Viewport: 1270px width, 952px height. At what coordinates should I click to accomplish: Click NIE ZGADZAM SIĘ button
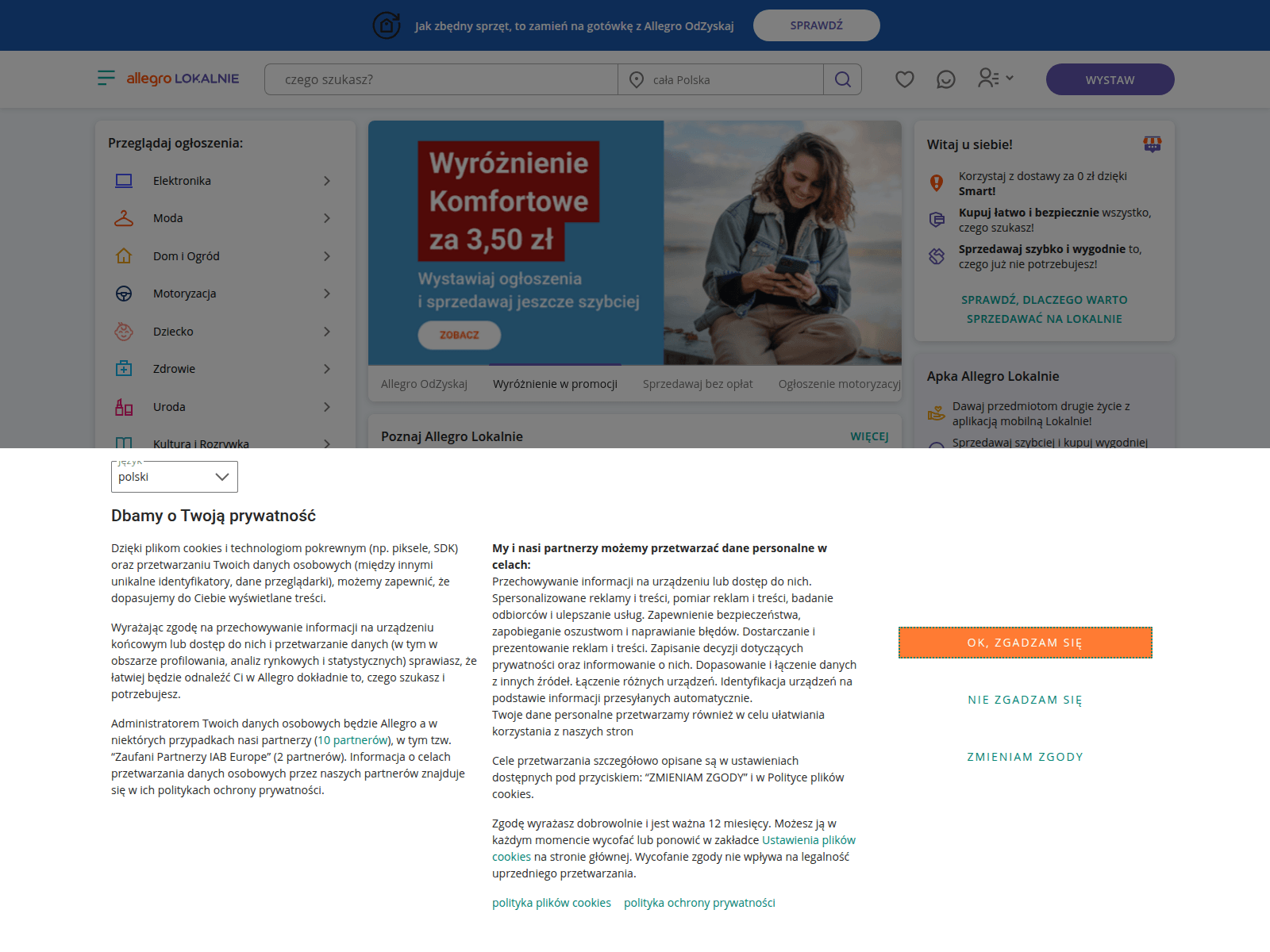[1025, 700]
